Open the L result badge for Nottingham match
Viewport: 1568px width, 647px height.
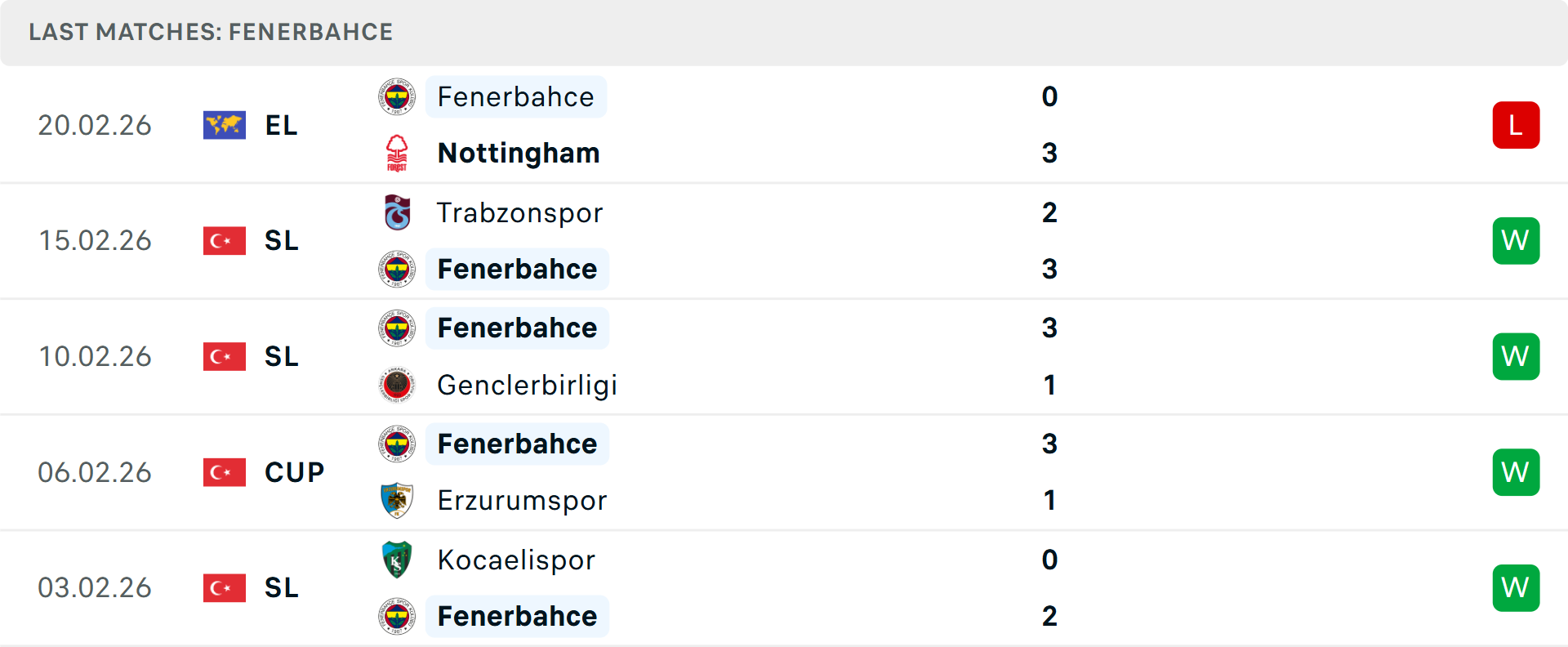click(x=1516, y=125)
